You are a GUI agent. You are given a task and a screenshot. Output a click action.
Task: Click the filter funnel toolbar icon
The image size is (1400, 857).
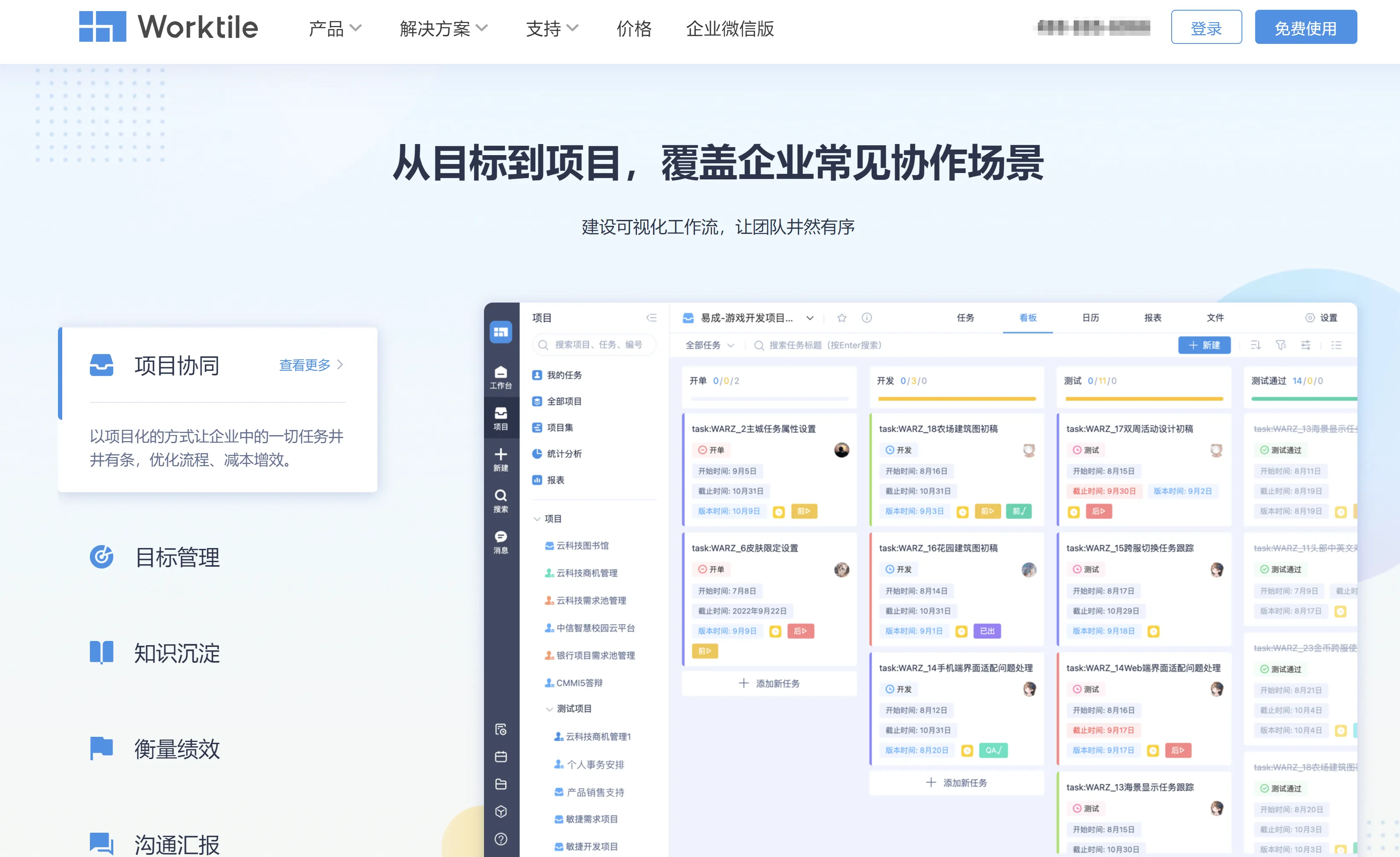(x=1281, y=345)
